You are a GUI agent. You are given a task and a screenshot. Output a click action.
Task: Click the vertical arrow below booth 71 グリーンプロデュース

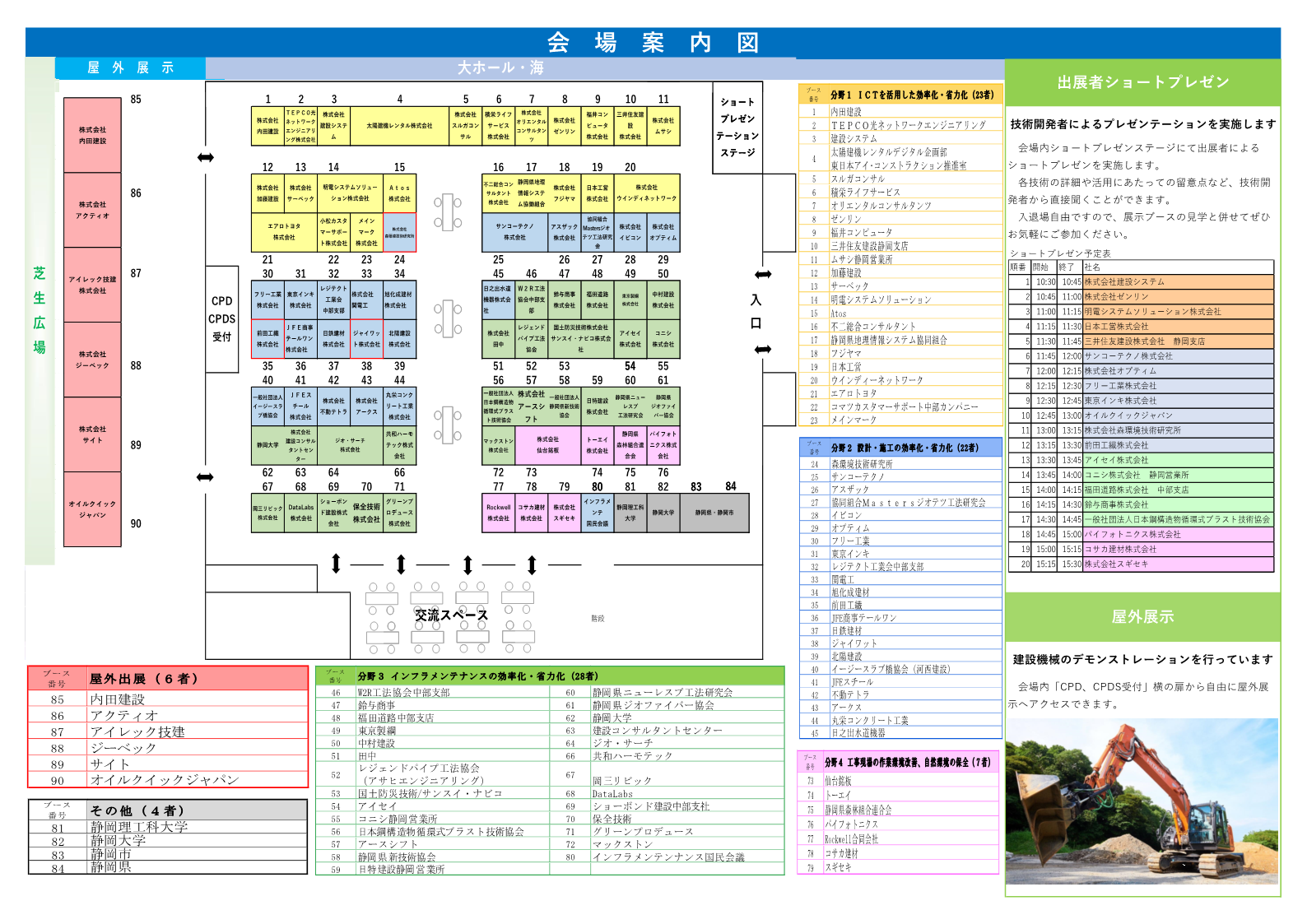[x=401, y=564]
